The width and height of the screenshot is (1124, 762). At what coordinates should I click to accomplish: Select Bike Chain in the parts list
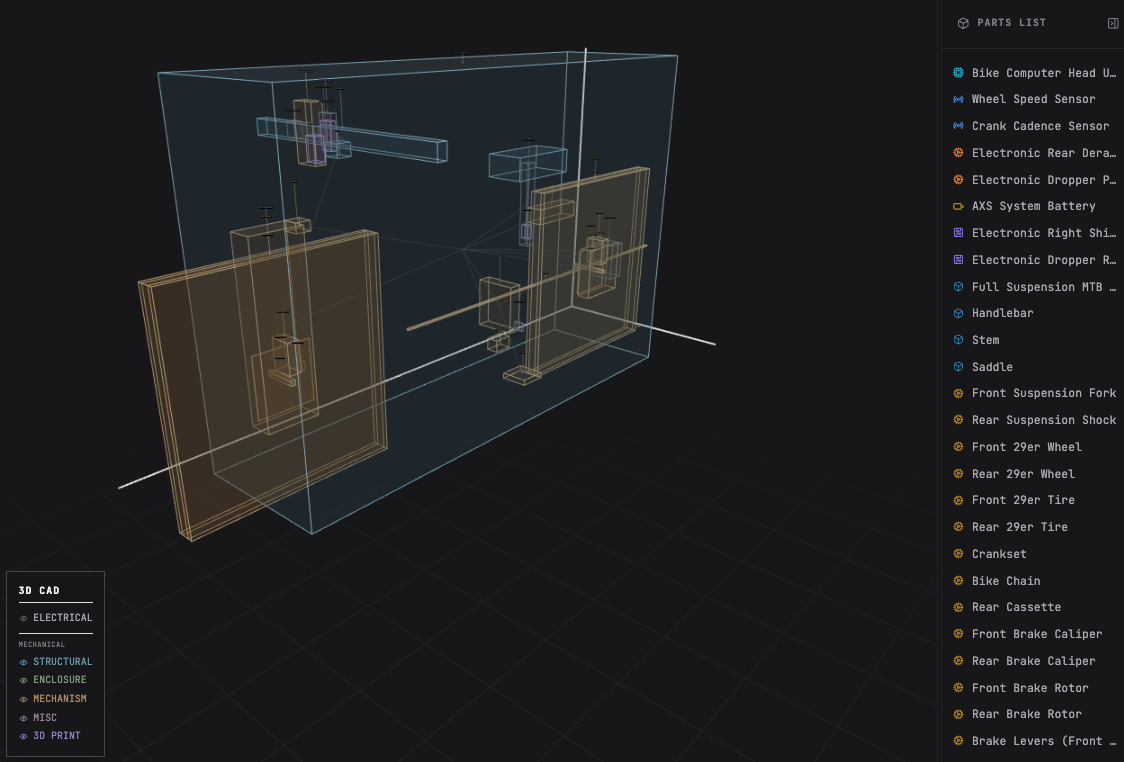point(1006,581)
